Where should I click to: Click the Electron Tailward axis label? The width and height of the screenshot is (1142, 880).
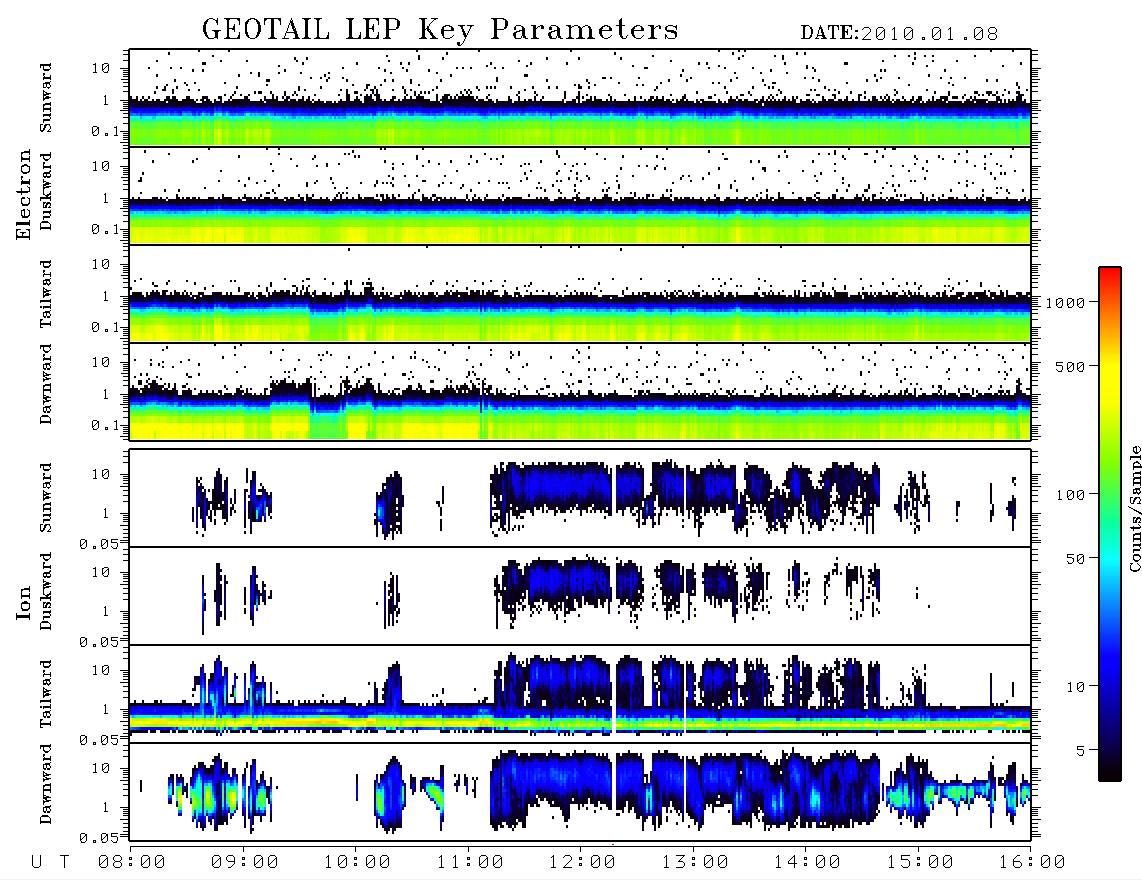pyautogui.click(x=45, y=294)
